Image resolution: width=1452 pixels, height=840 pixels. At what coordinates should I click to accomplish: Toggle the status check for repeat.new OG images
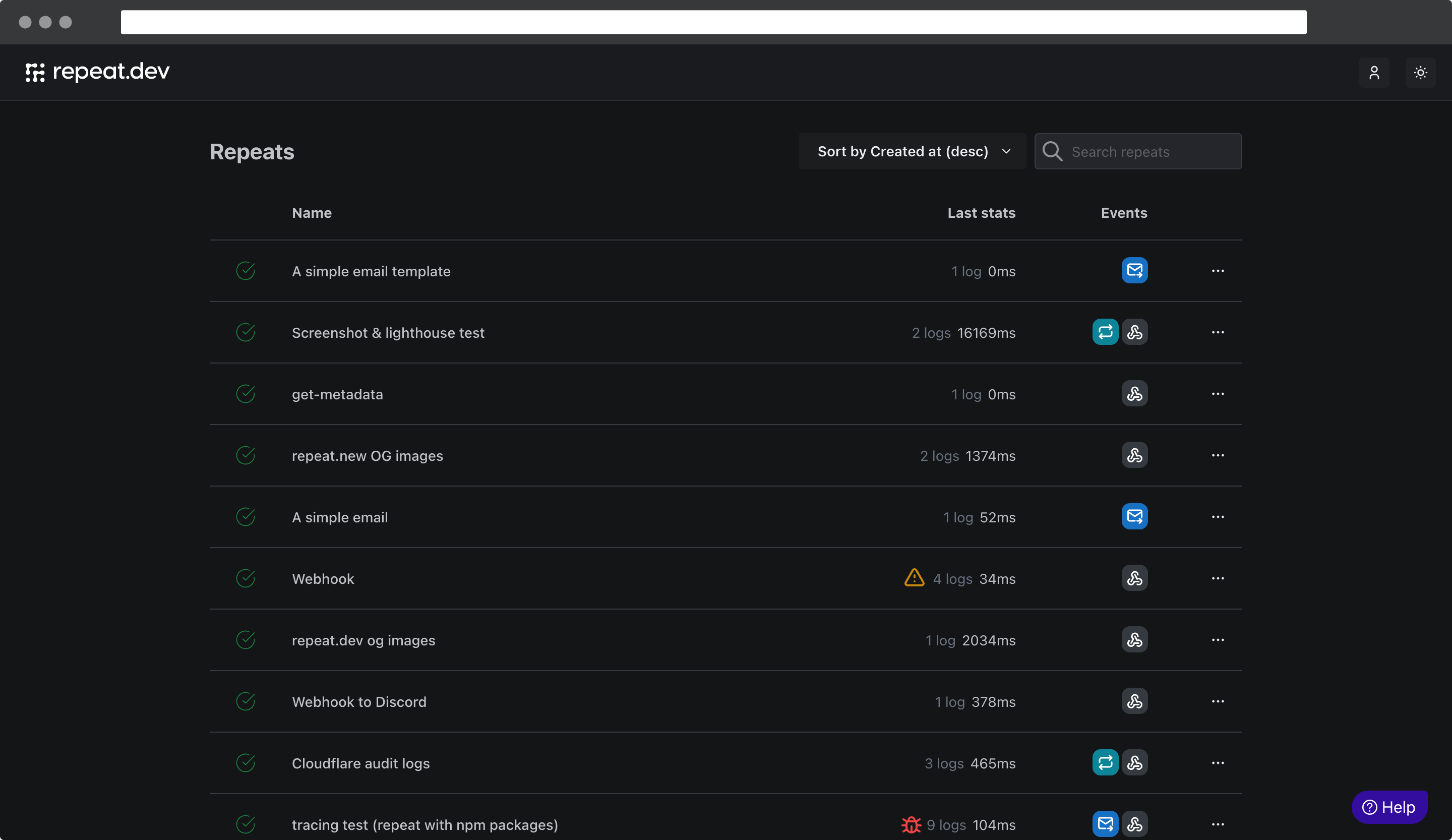tap(246, 455)
